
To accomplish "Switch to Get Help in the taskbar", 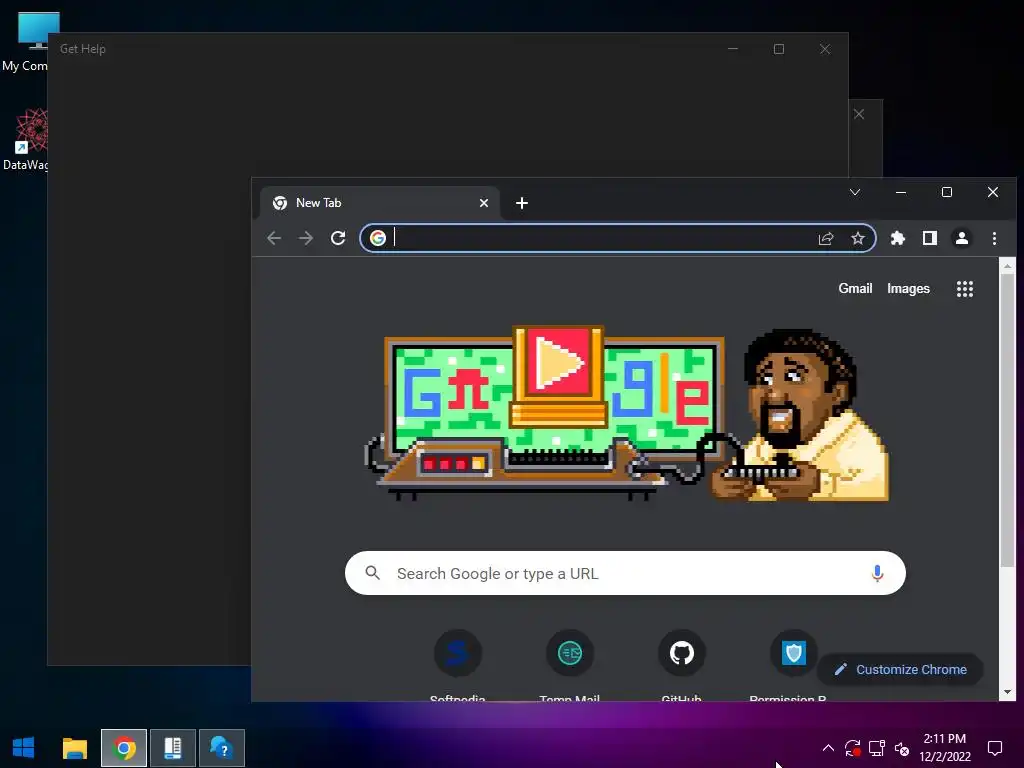I will coord(222,748).
